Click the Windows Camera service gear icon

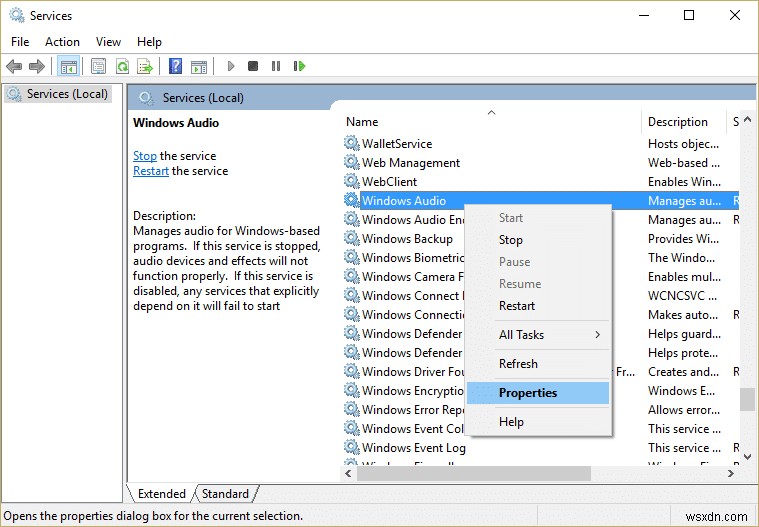[x=351, y=276]
